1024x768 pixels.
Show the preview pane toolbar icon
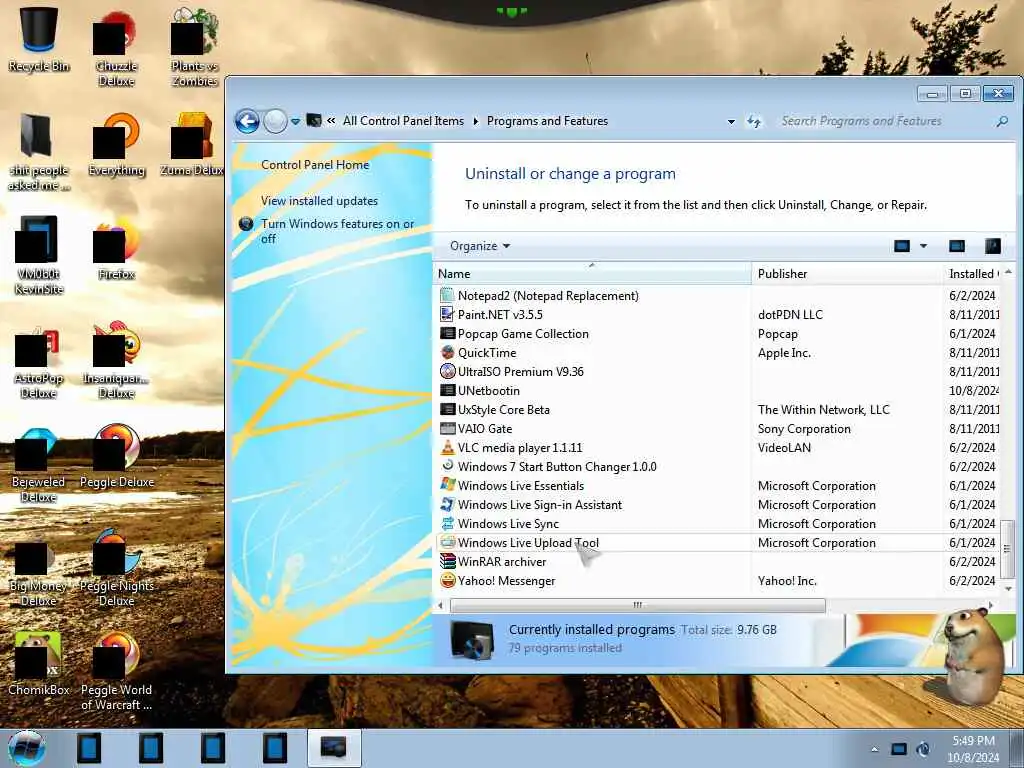click(x=957, y=246)
